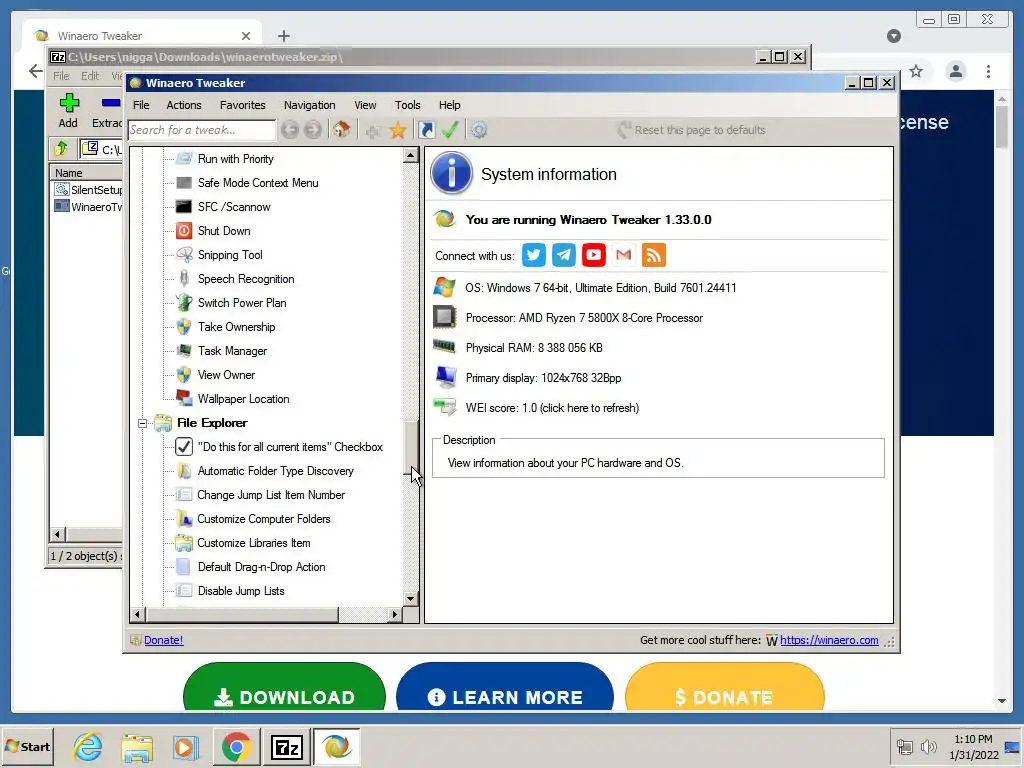Click the back navigation arrow in Winaero toolbar
This screenshot has width=1024, height=768.
(x=290, y=130)
